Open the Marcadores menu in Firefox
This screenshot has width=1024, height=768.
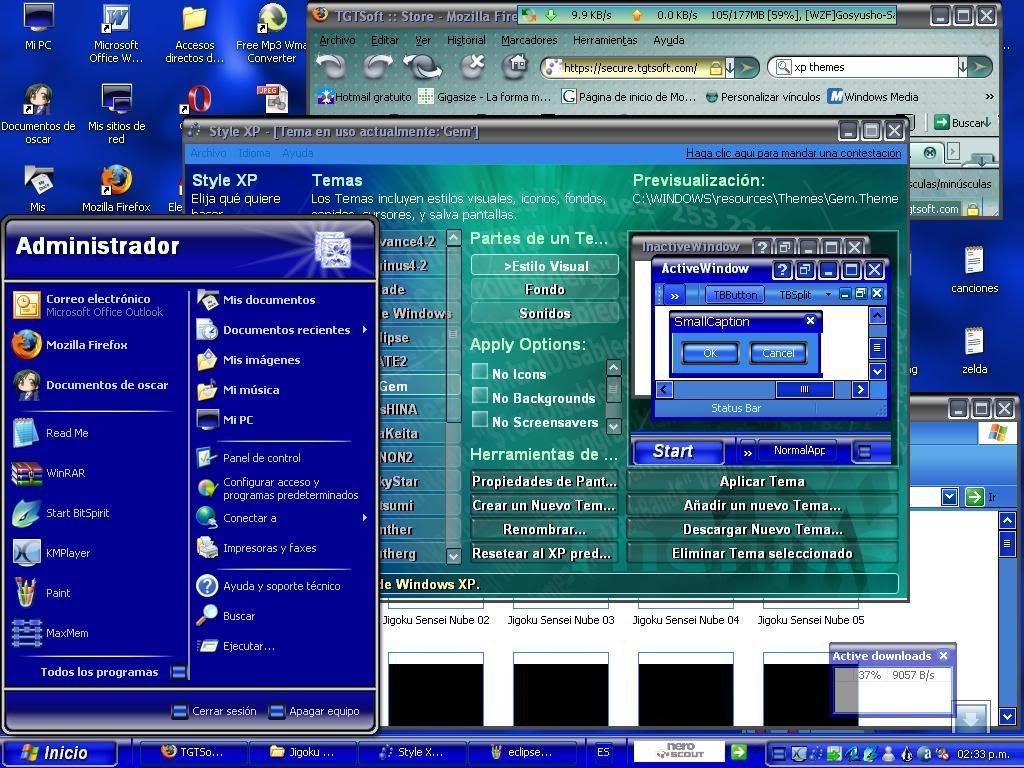pyautogui.click(x=529, y=40)
